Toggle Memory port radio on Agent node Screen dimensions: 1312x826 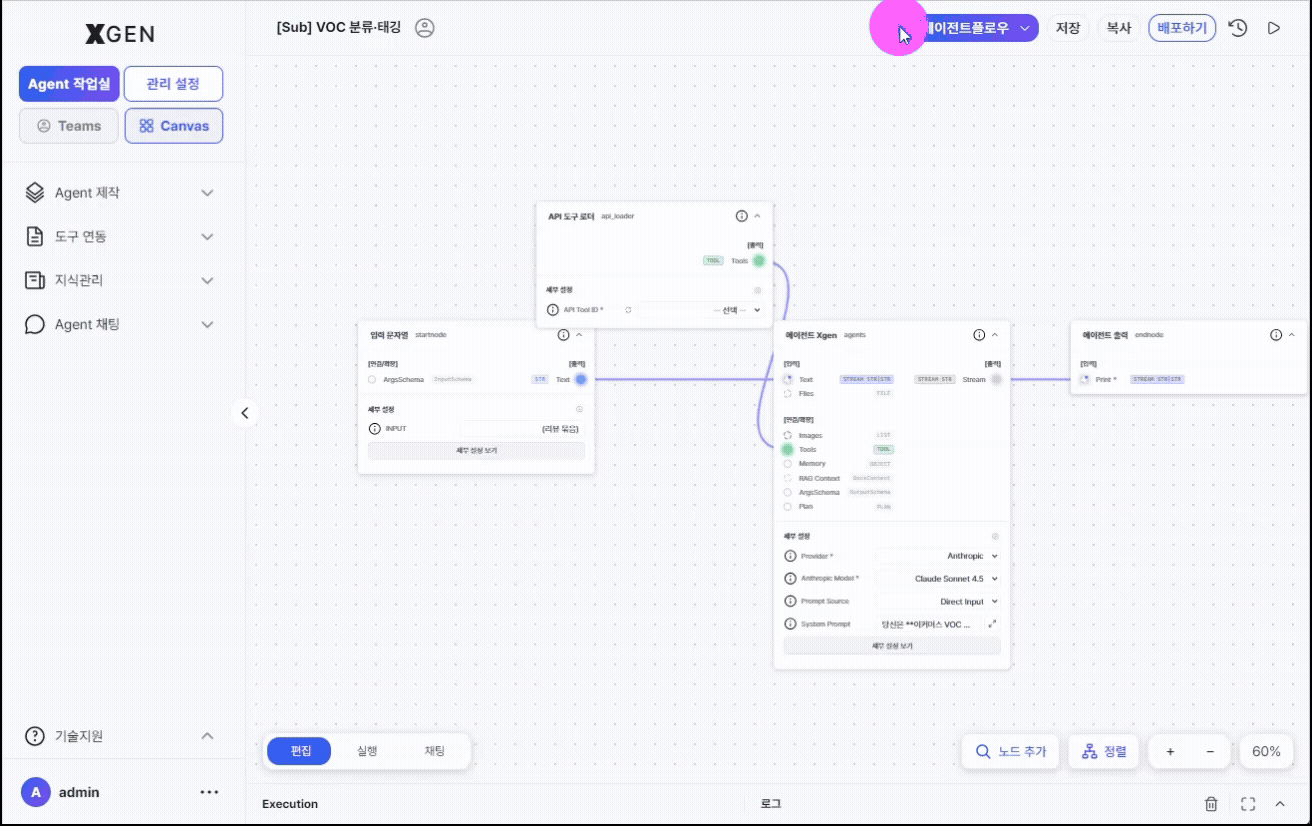click(788, 464)
